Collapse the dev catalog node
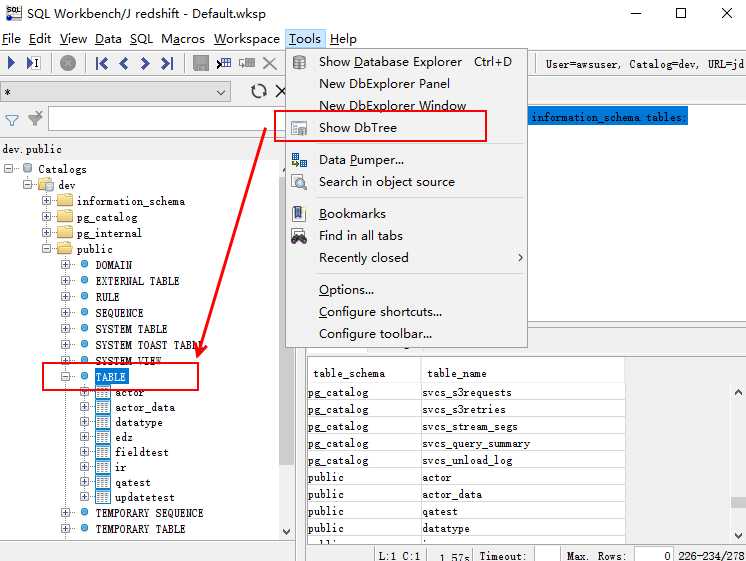This screenshot has width=746, height=561. click(x=27, y=184)
